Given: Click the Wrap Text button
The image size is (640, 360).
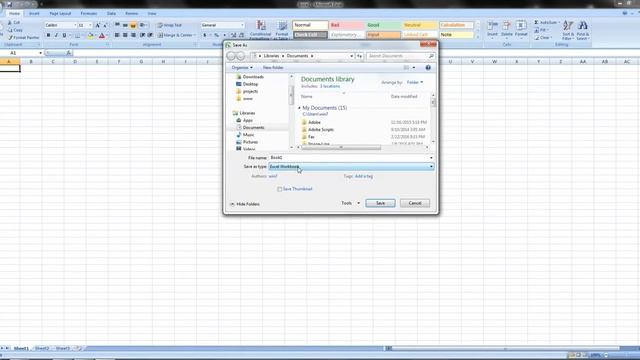Looking at the screenshot, I should tap(170, 25).
